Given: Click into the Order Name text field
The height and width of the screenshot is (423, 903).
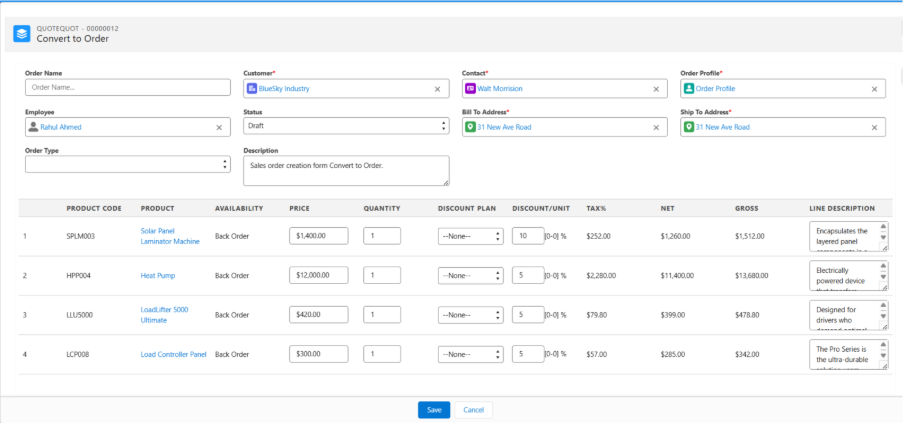Looking at the screenshot, I should coord(127,88).
